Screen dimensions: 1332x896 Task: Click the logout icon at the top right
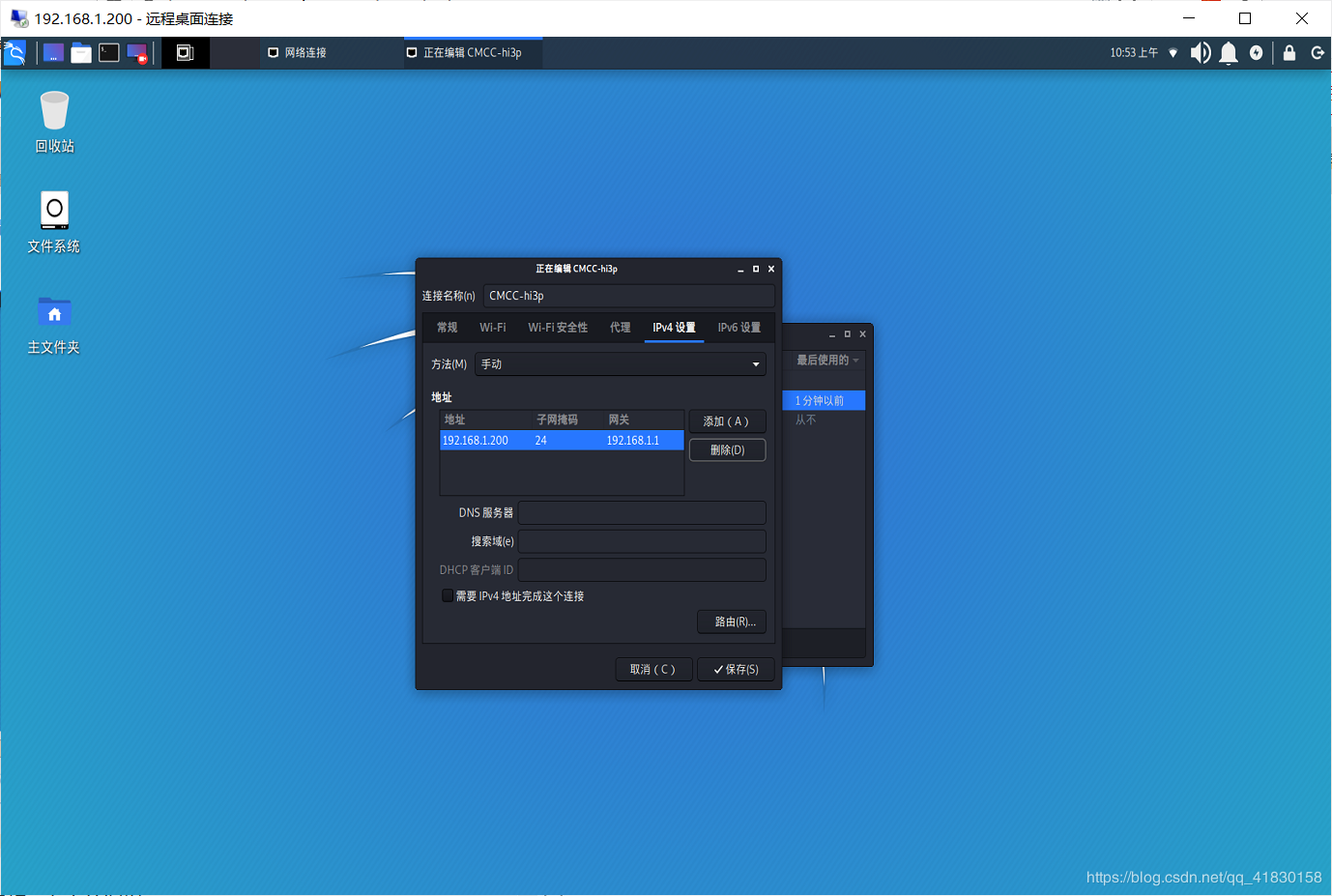pyautogui.click(x=1318, y=52)
